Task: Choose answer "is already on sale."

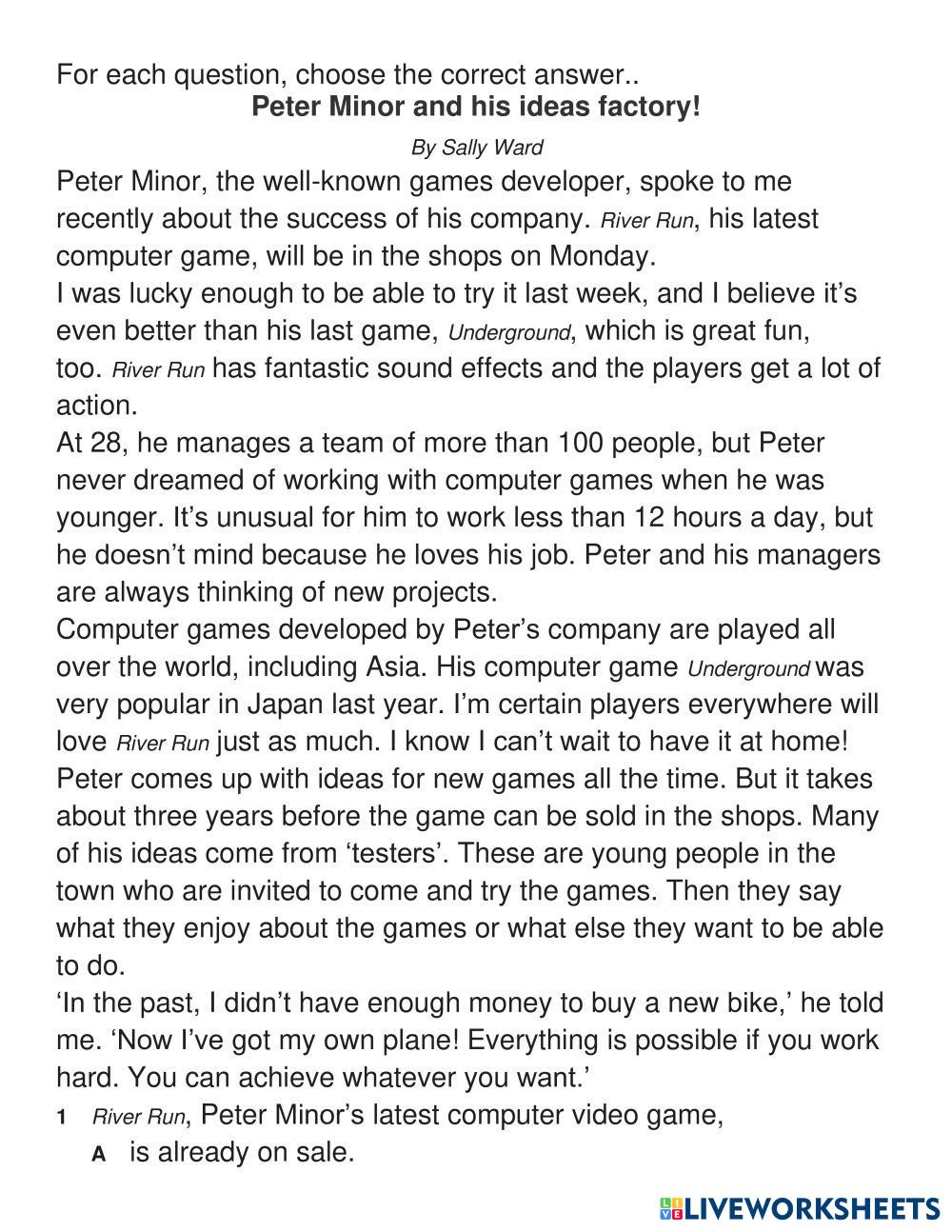Action: click(242, 1152)
